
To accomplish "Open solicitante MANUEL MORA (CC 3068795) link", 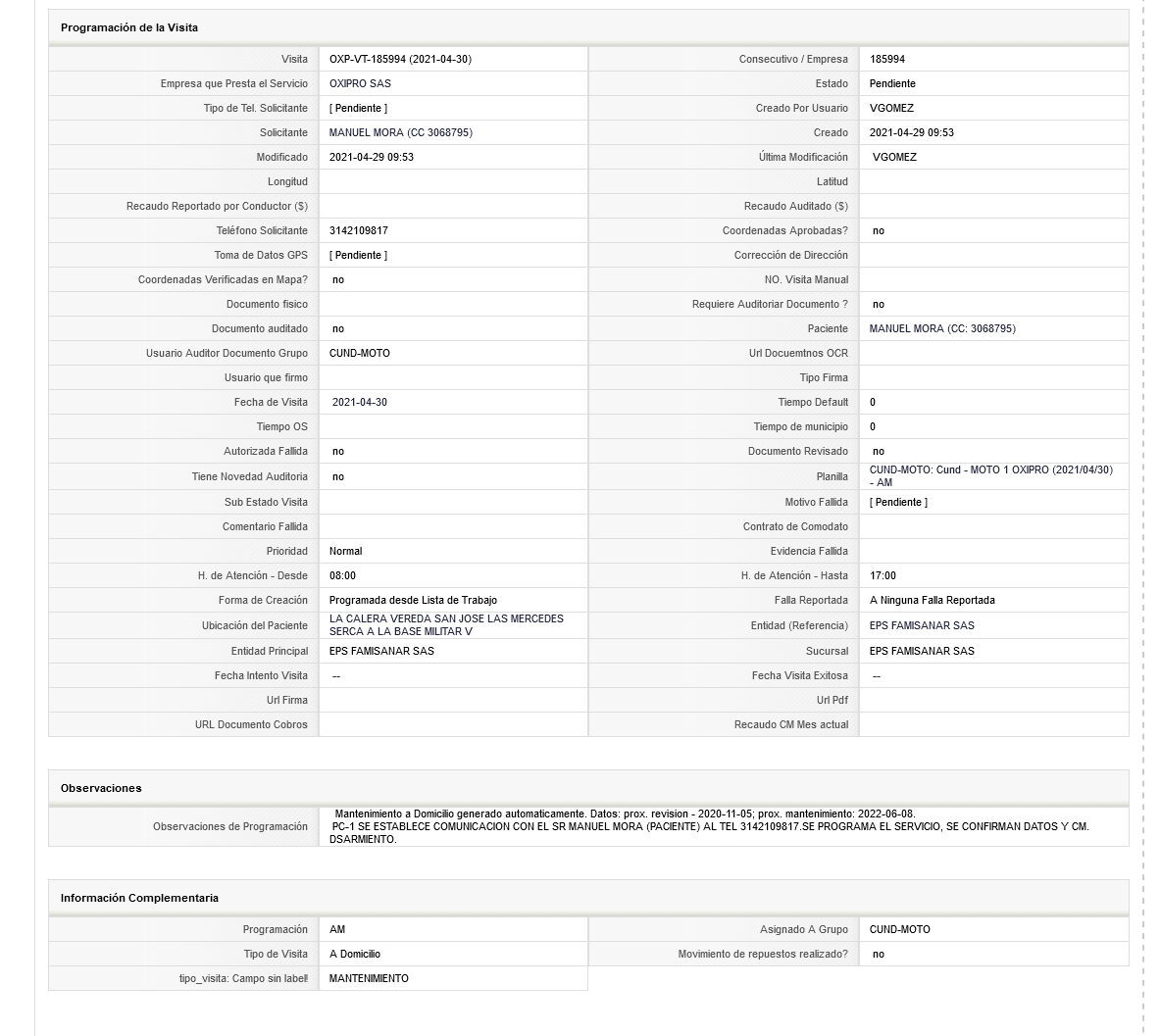I will coord(400,132).
